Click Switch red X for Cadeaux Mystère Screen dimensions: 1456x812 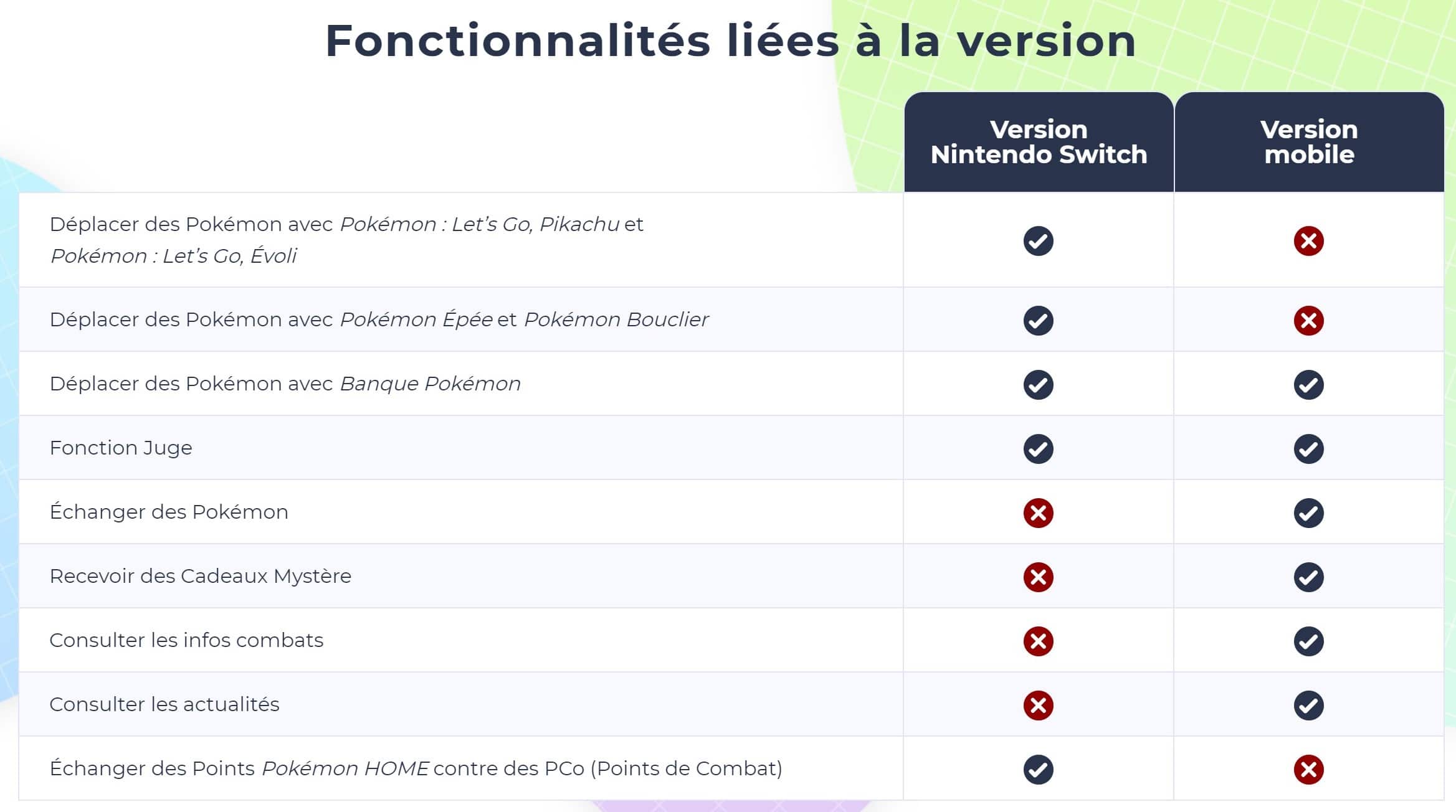click(1038, 577)
